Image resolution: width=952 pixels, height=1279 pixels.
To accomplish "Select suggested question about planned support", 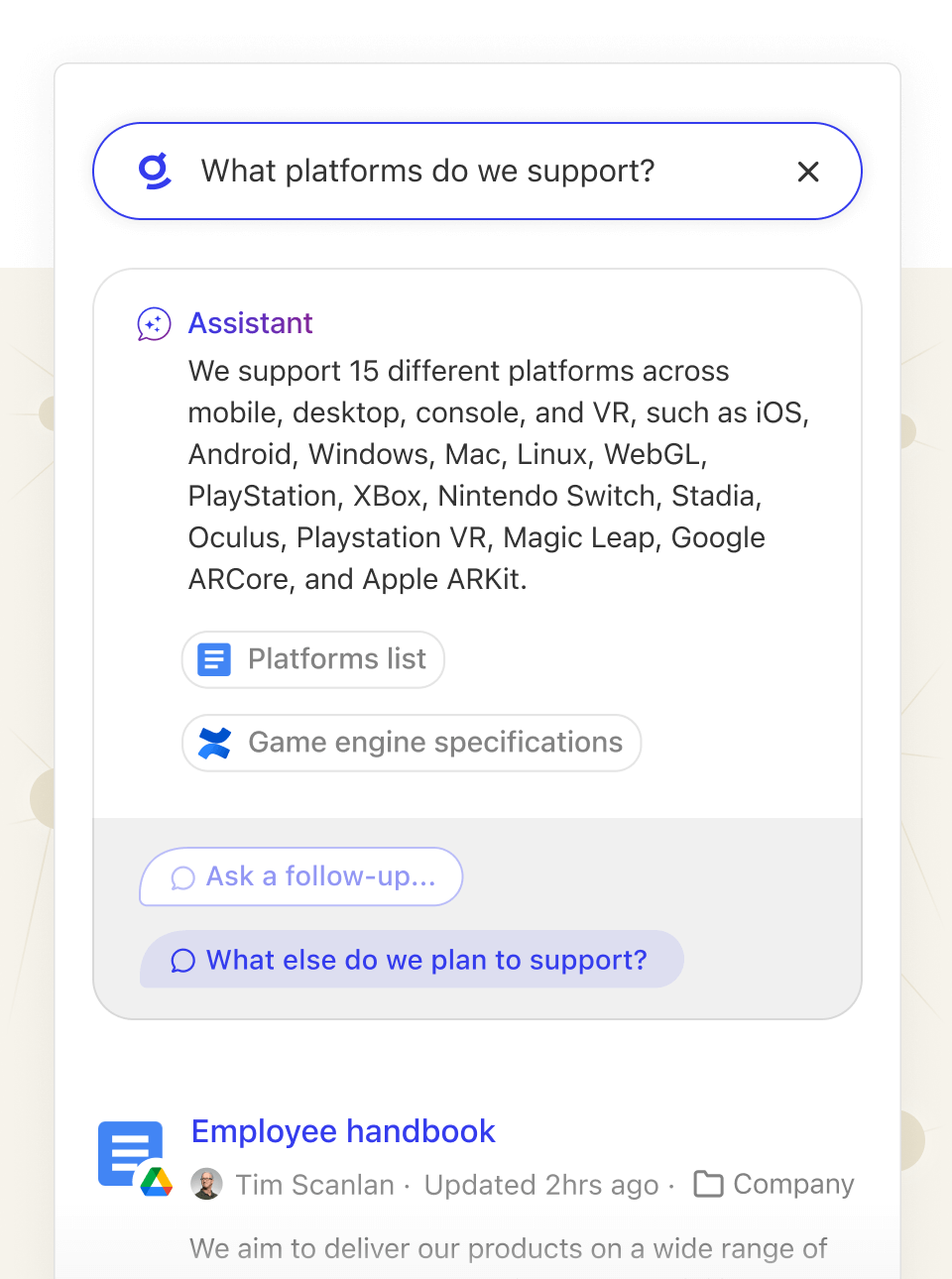I will [x=426, y=960].
